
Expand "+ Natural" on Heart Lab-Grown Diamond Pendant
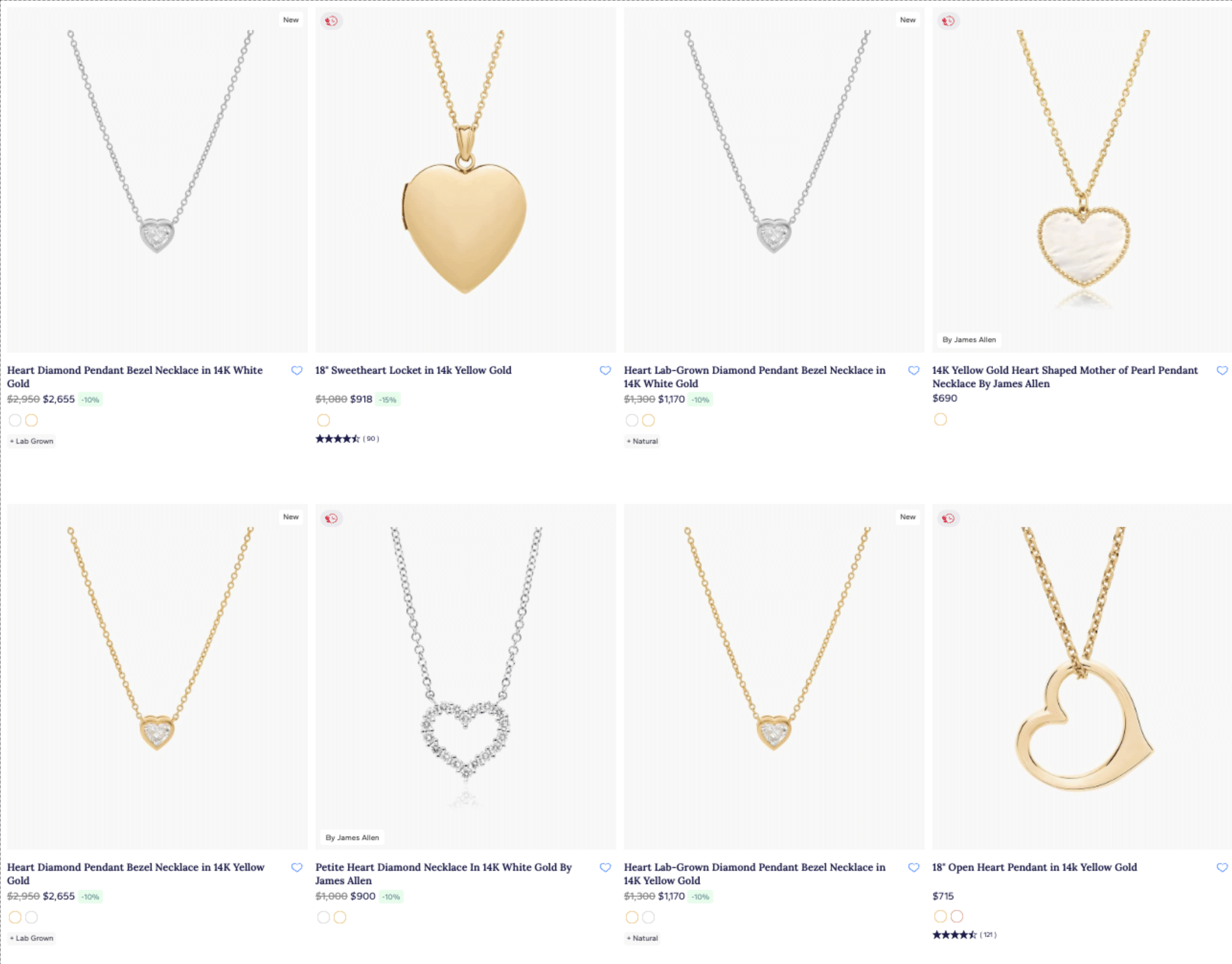click(x=642, y=441)
